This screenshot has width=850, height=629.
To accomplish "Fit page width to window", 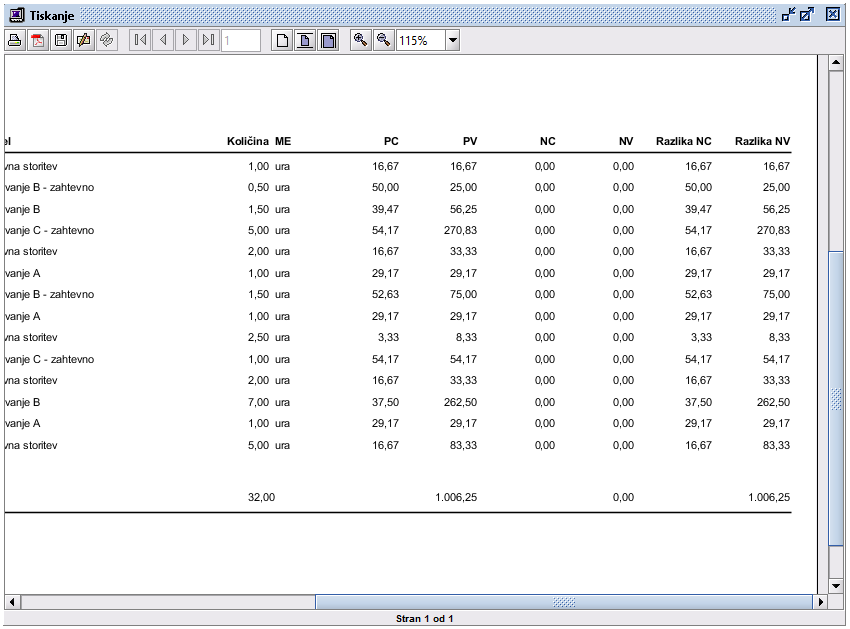I will pos(328,40).
